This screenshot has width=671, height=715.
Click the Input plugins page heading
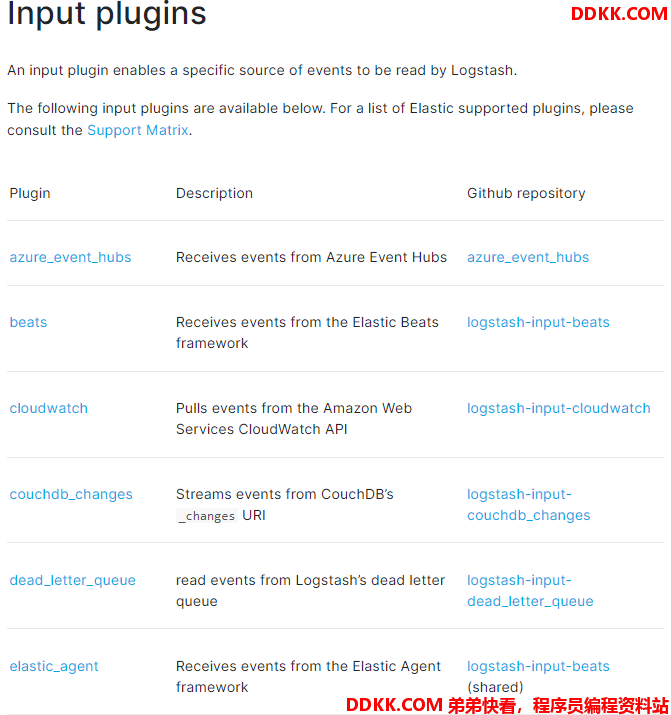(x=107, y=14)
